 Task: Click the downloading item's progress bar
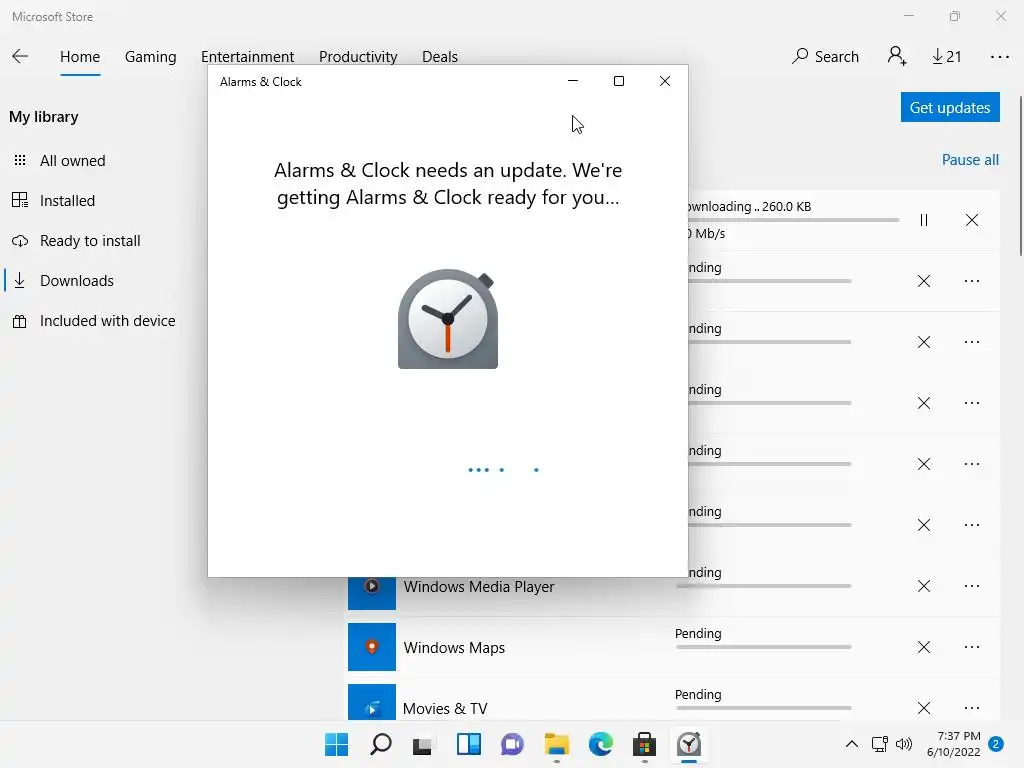click(x=793, y=220)
